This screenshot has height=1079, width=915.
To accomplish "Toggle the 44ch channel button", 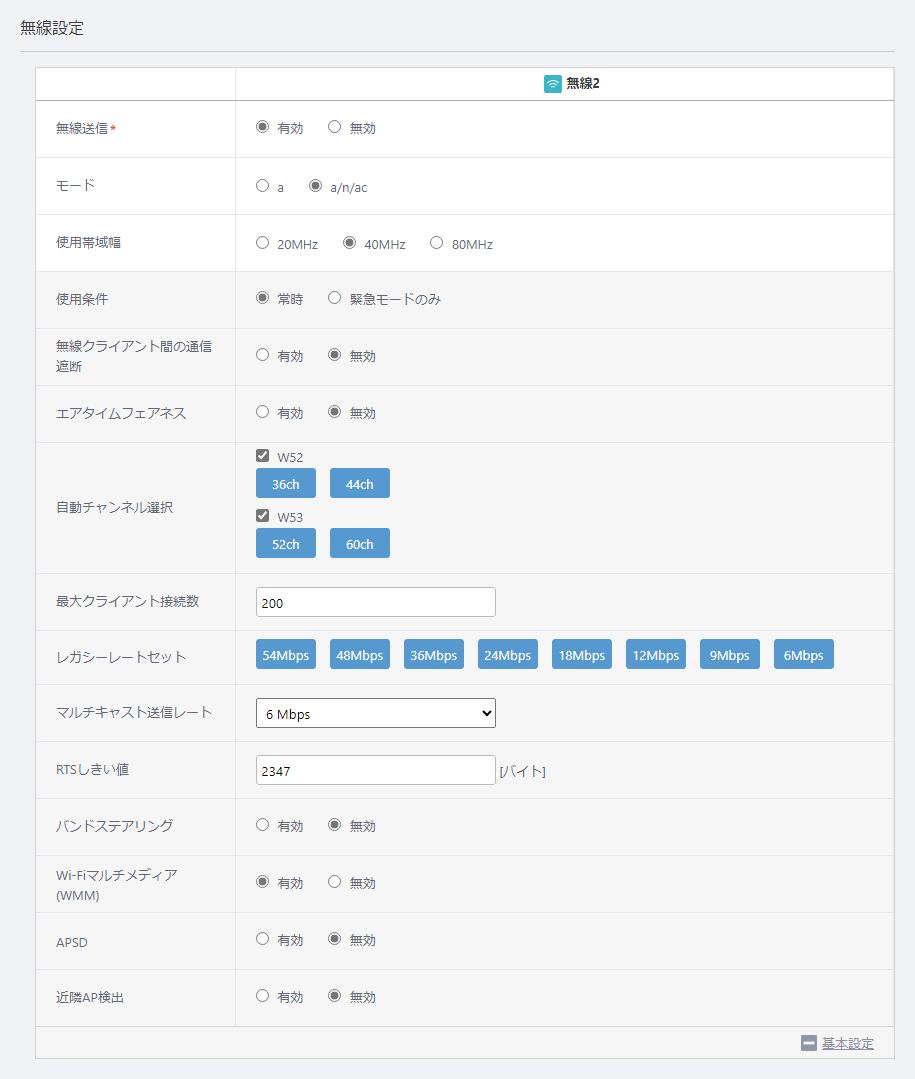I will pyautogui.click(x=360, y=483).
